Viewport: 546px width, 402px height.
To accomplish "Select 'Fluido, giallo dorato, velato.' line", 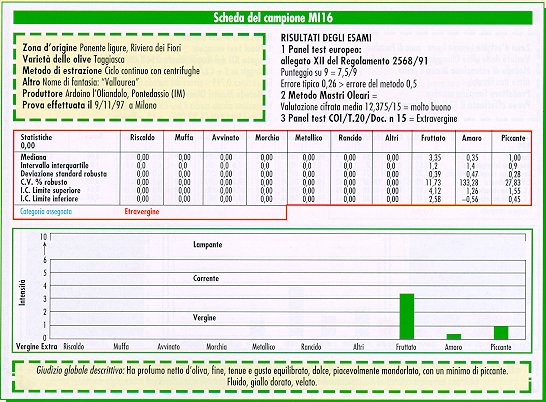I will (272, 382).
